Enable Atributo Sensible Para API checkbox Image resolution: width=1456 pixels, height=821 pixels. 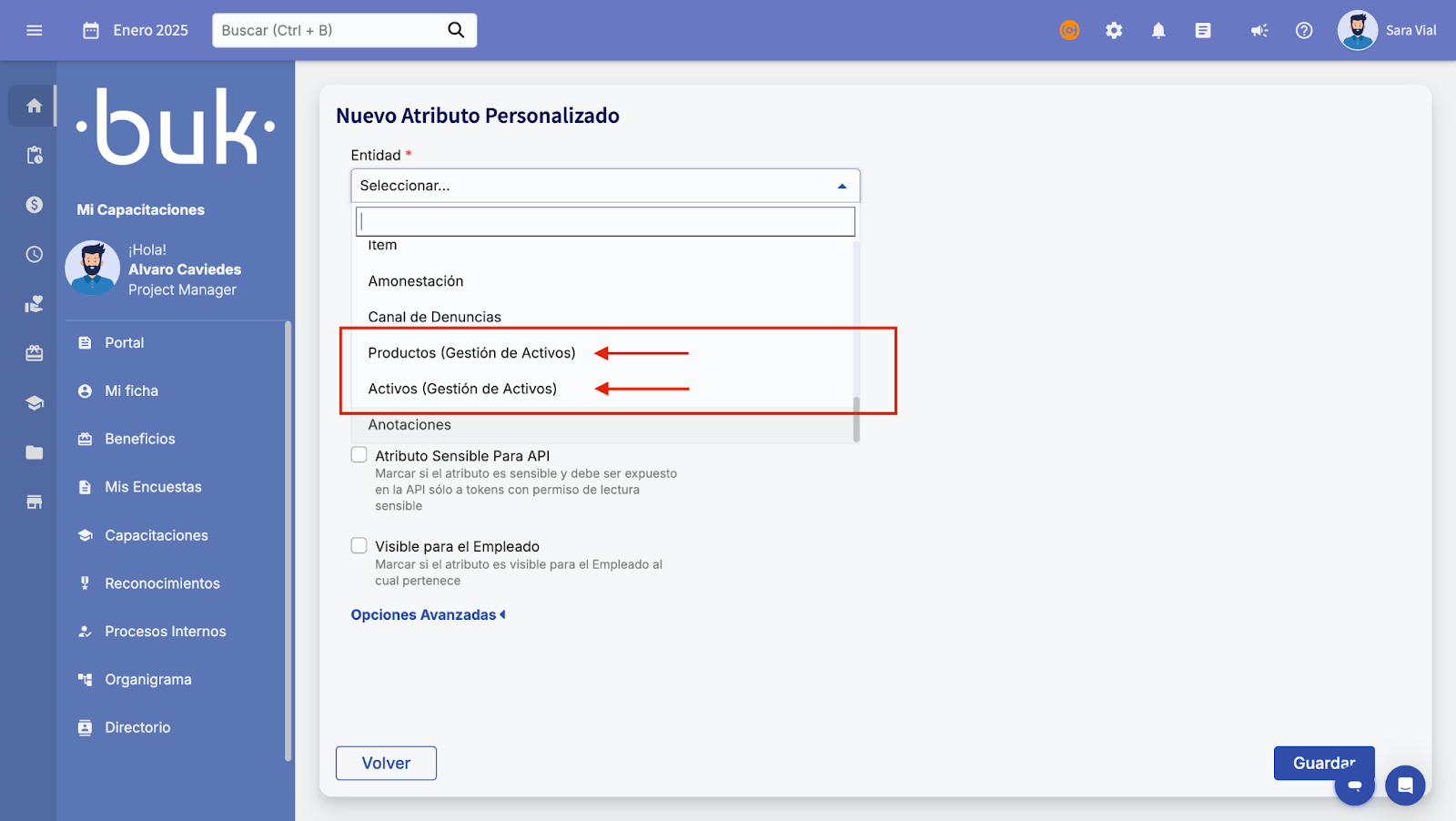pos(359,455)
